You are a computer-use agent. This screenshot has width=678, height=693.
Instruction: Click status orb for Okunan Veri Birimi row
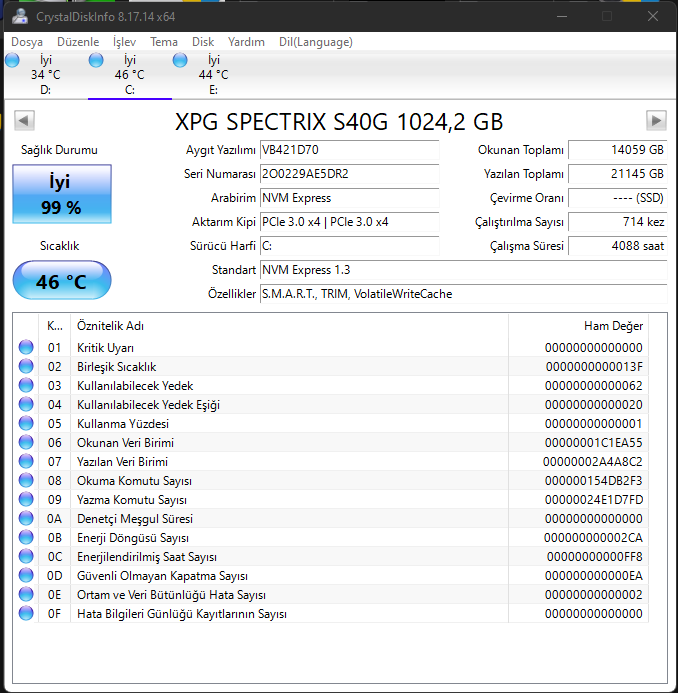(26, 442)
